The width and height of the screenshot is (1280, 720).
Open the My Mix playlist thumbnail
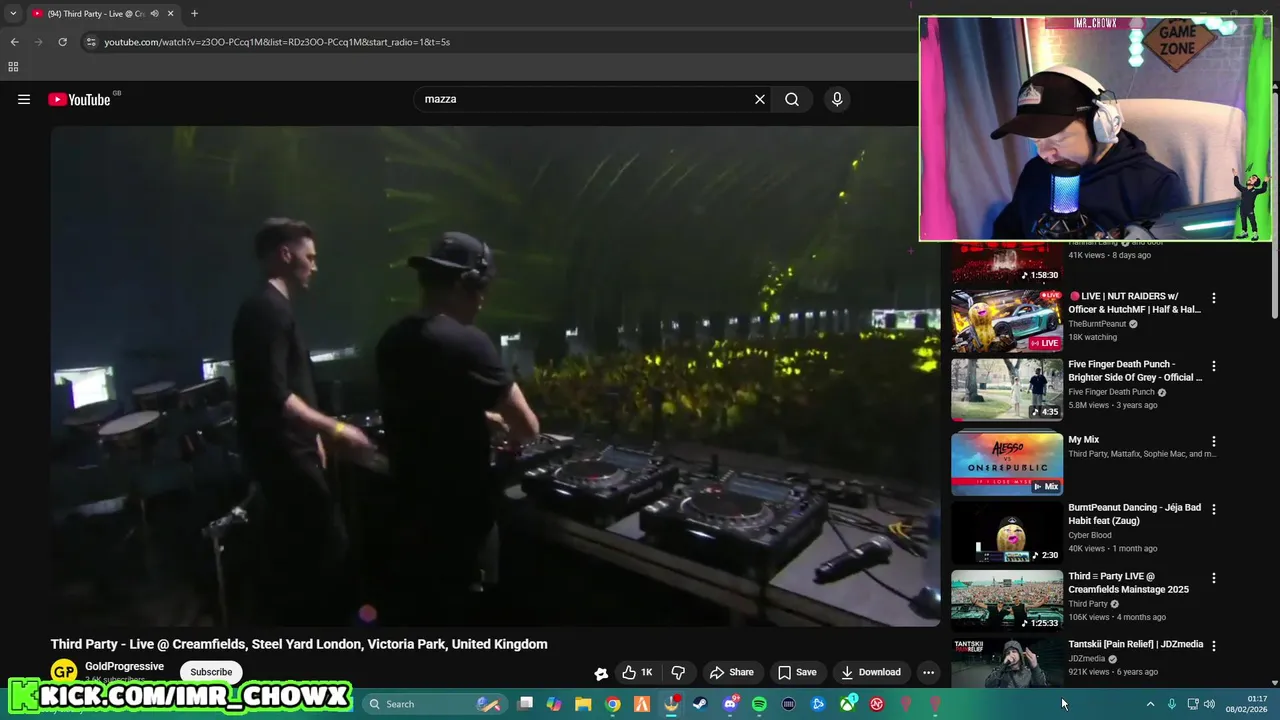coord(1007,464)
